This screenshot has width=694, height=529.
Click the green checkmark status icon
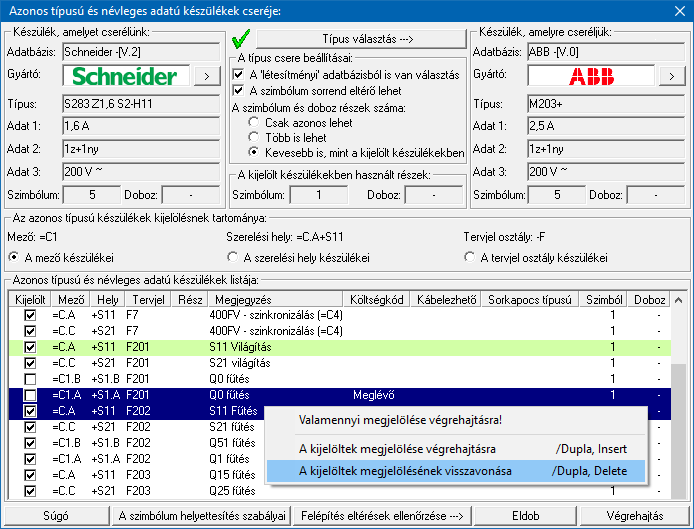(241, 39)
